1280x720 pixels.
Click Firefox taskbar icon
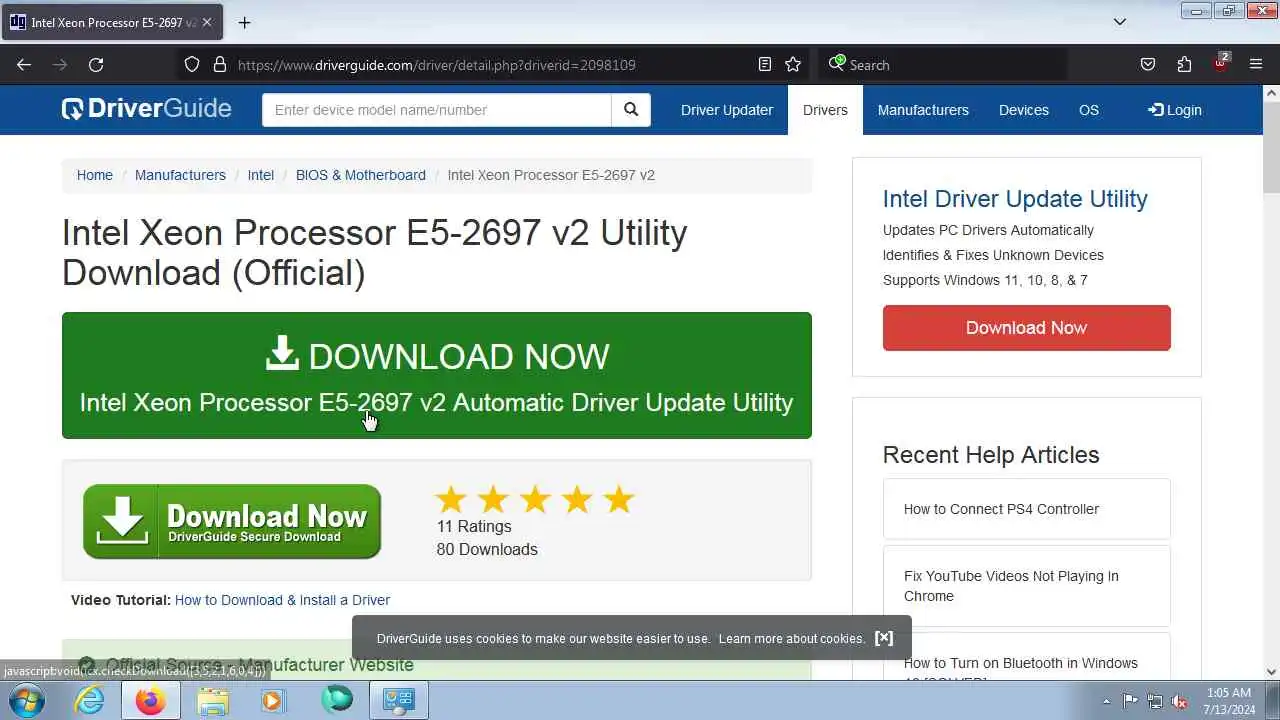click(151, 701)
